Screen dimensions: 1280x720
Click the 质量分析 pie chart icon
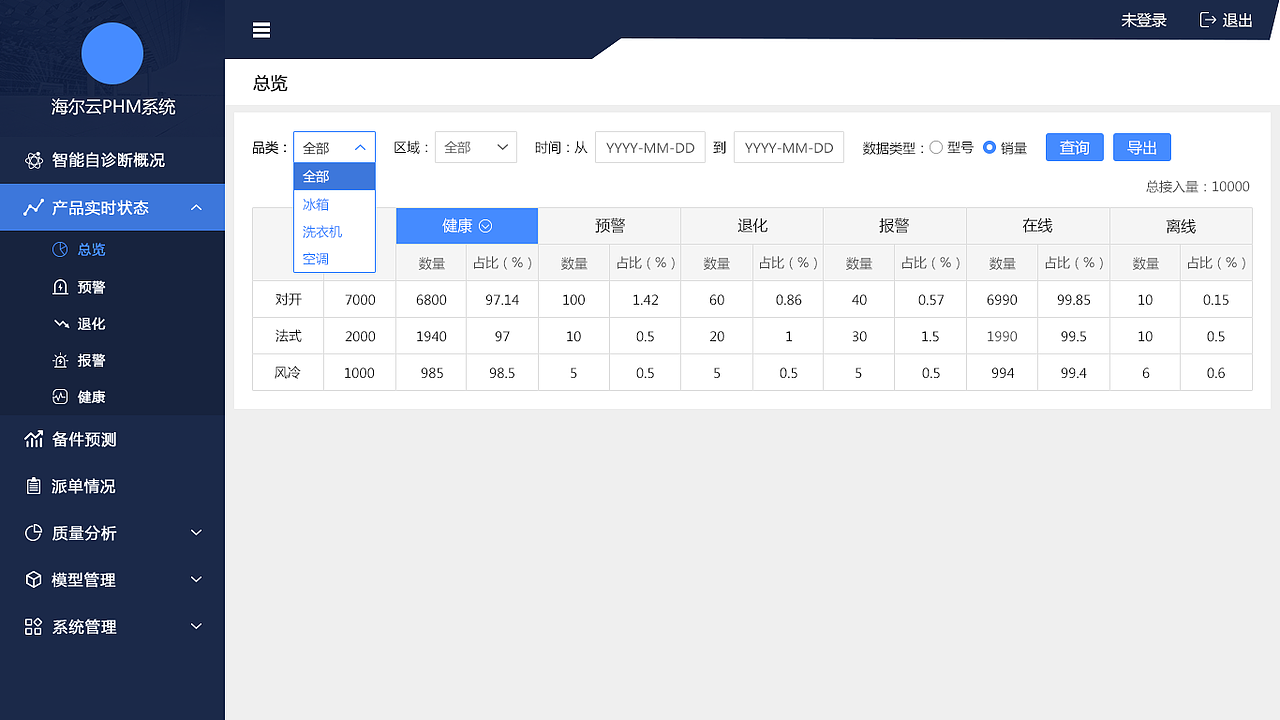[x=34, y=533]
